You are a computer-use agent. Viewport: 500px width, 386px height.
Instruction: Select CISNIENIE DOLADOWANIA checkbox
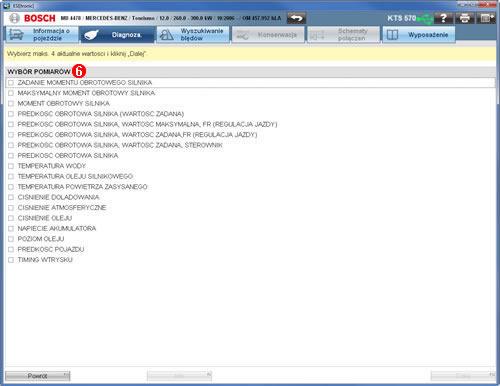tap(11, 197)
